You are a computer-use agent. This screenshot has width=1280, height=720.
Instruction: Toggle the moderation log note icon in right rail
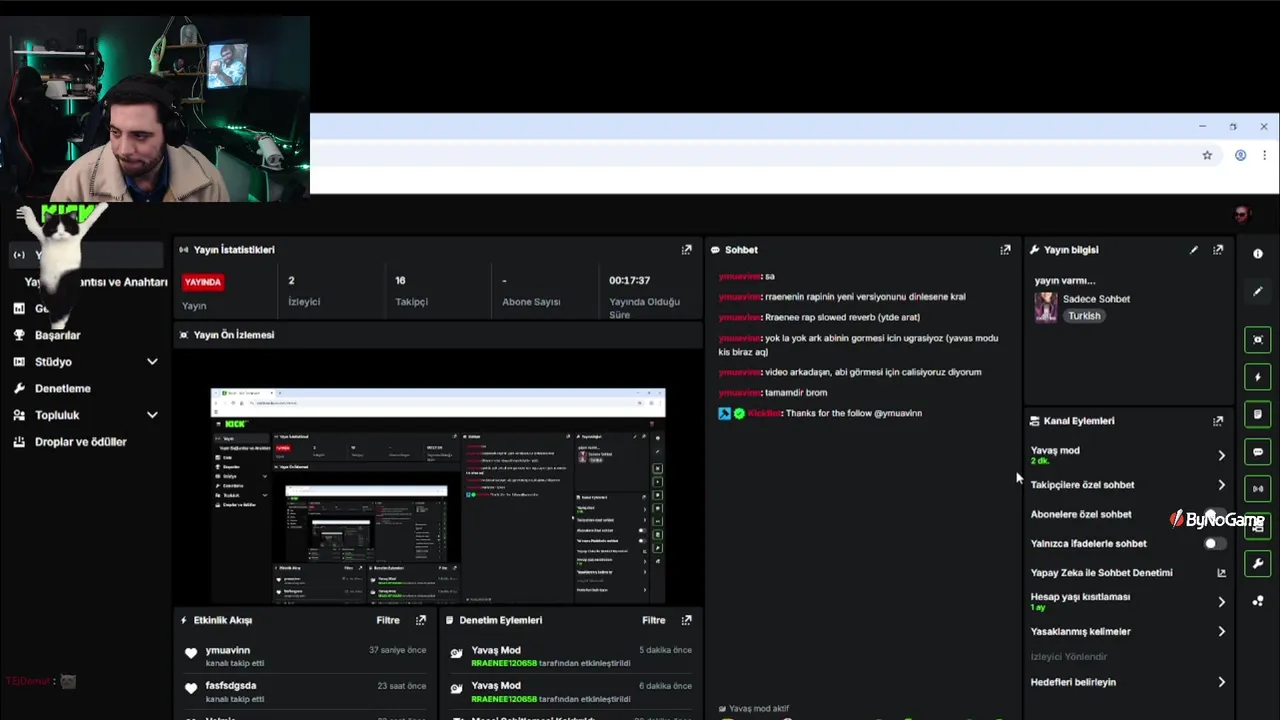[1258, 414]
